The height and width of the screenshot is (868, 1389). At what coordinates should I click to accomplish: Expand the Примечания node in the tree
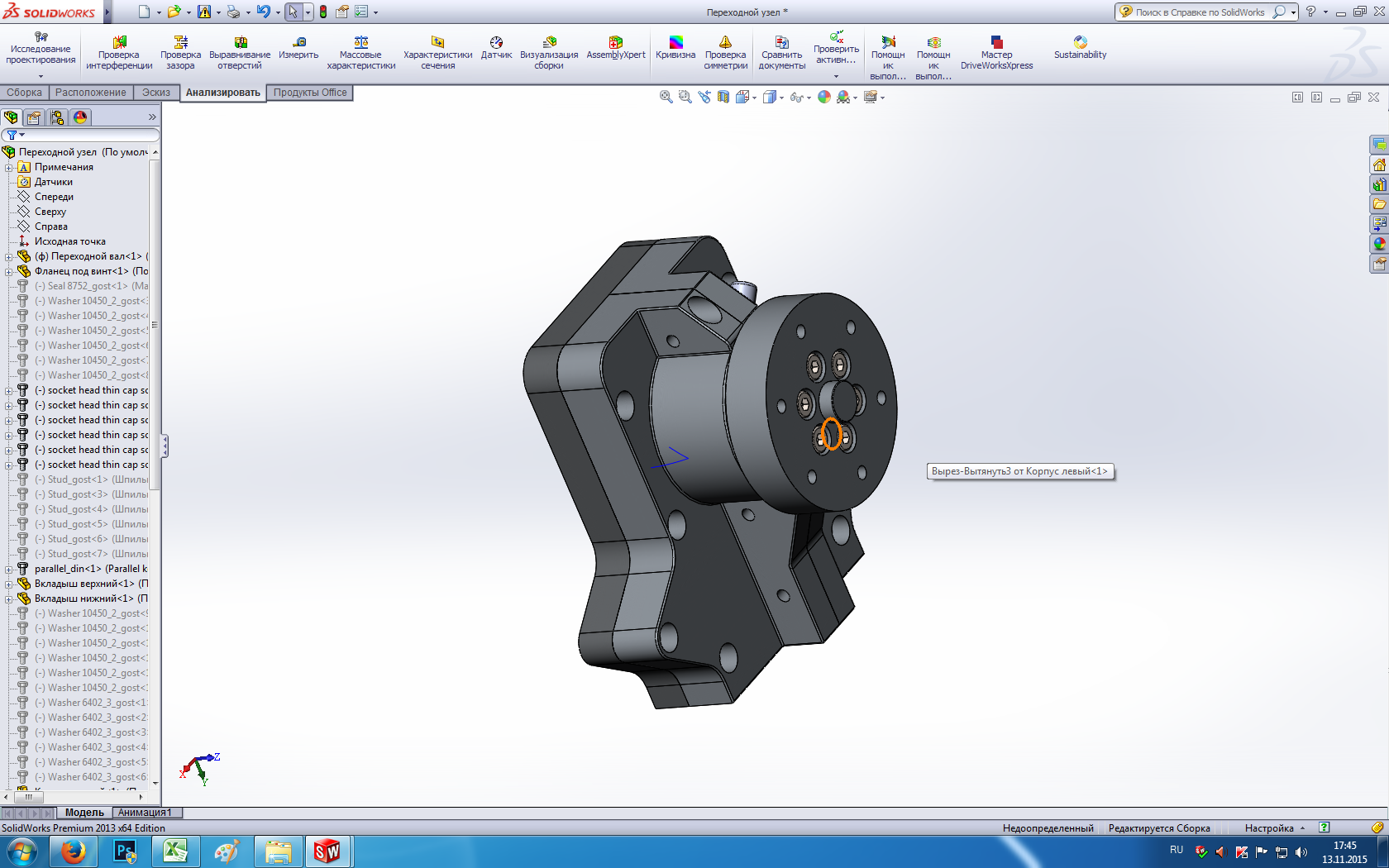tap(9, 167)
